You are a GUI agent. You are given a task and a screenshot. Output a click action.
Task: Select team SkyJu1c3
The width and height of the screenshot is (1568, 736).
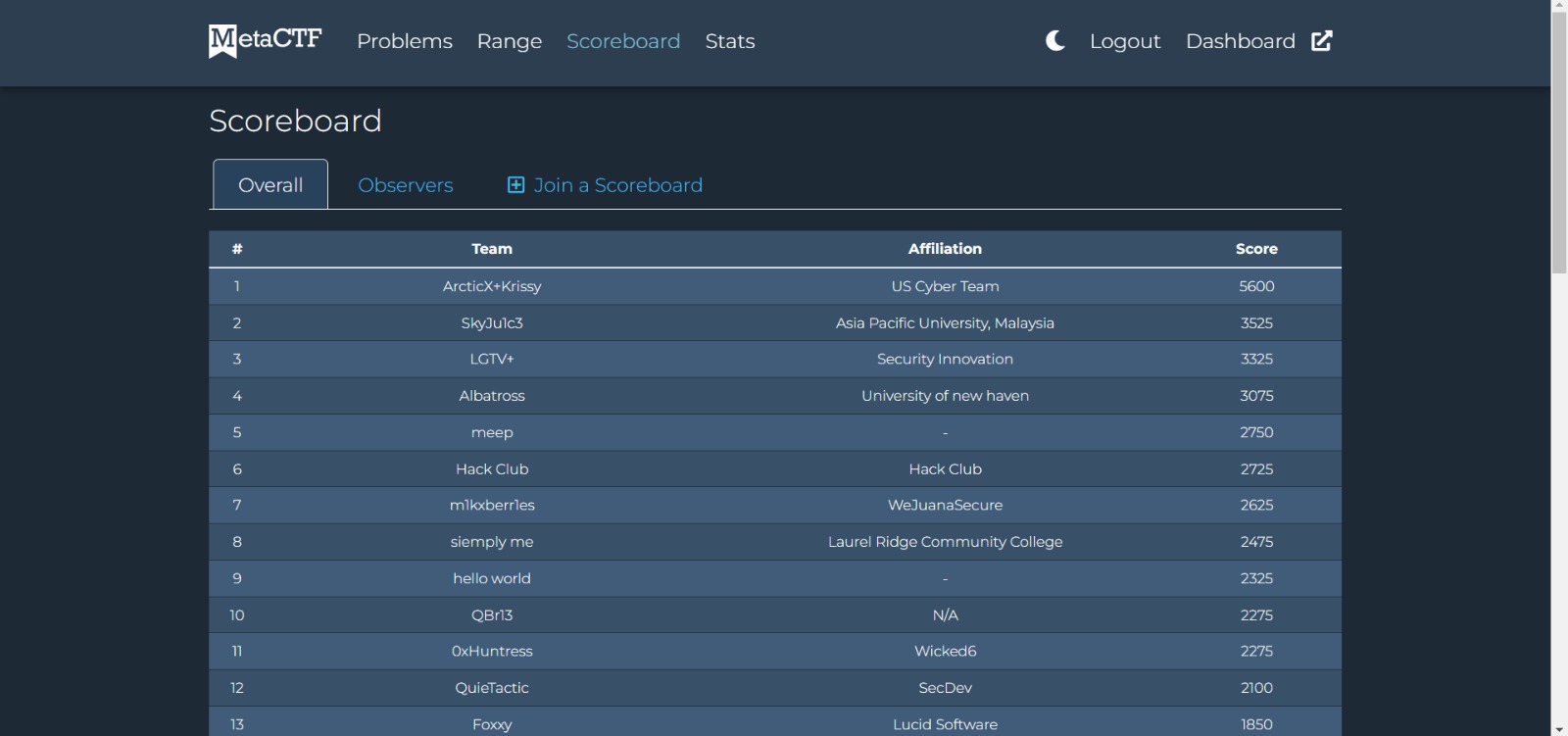pyautogui.click(x=492, y=322)
